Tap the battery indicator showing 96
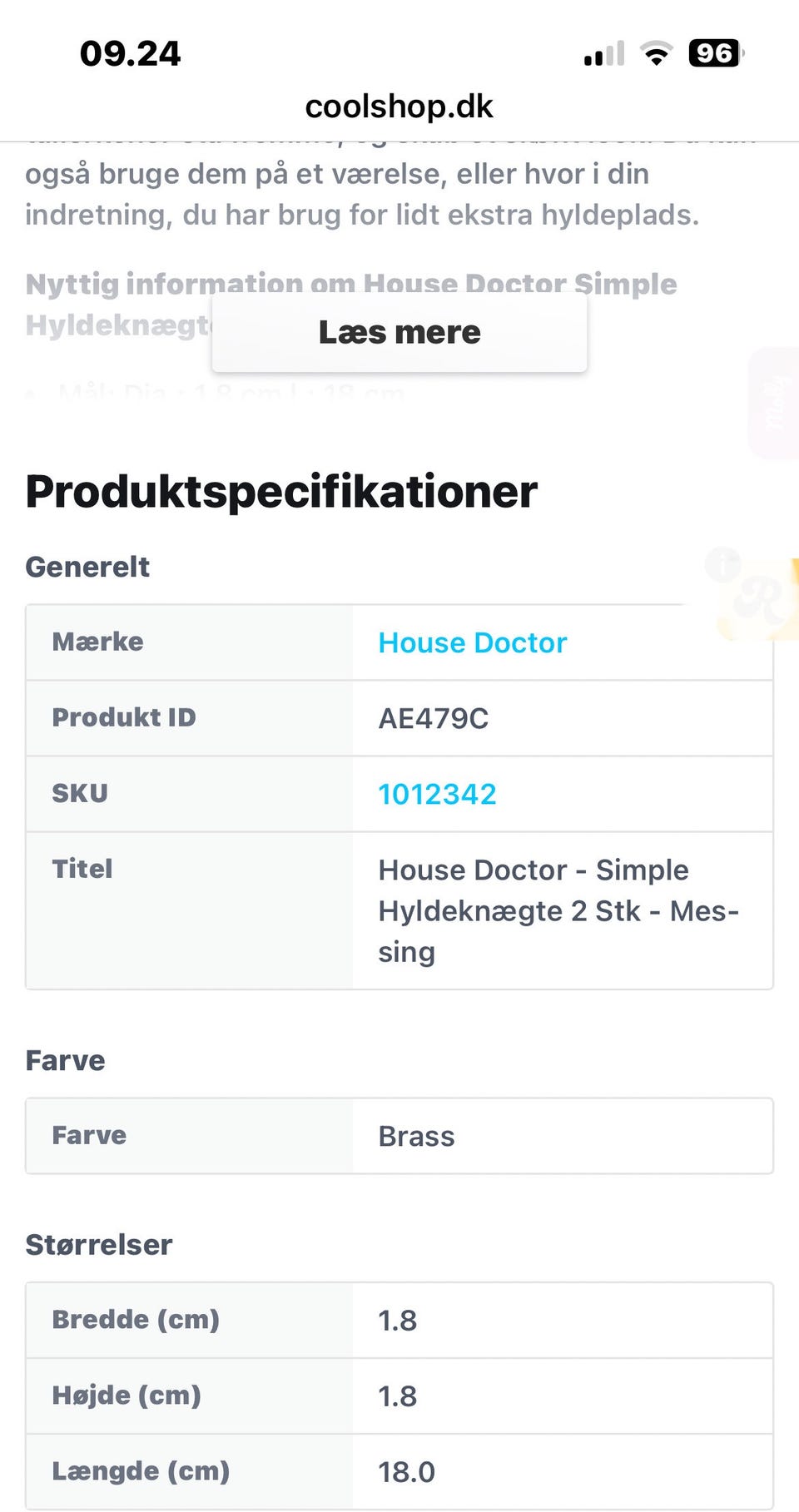 715,54
